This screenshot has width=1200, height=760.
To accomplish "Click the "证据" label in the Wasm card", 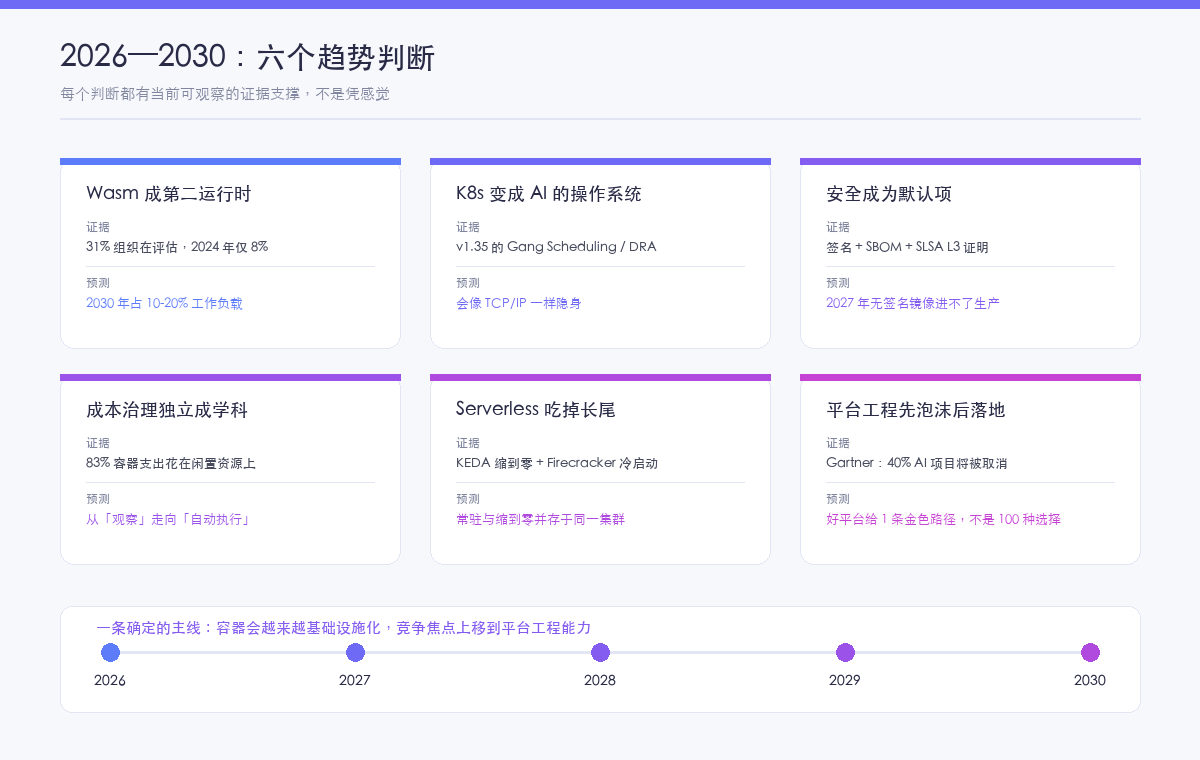I will click(x=98, y=227).
